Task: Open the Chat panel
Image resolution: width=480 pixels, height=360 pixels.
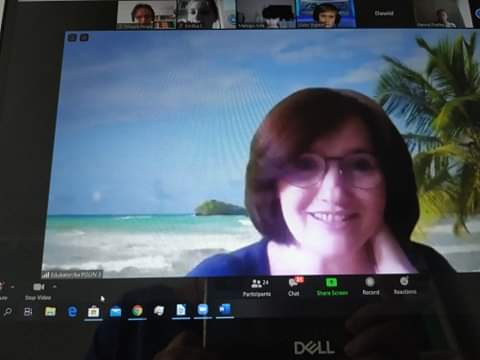Action: (x=294, y=287)
